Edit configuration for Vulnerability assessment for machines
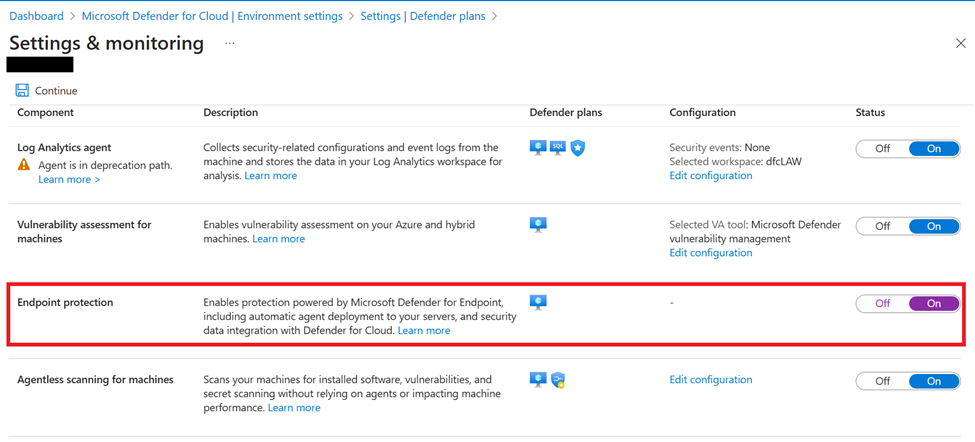 click(x=711, y=252)
